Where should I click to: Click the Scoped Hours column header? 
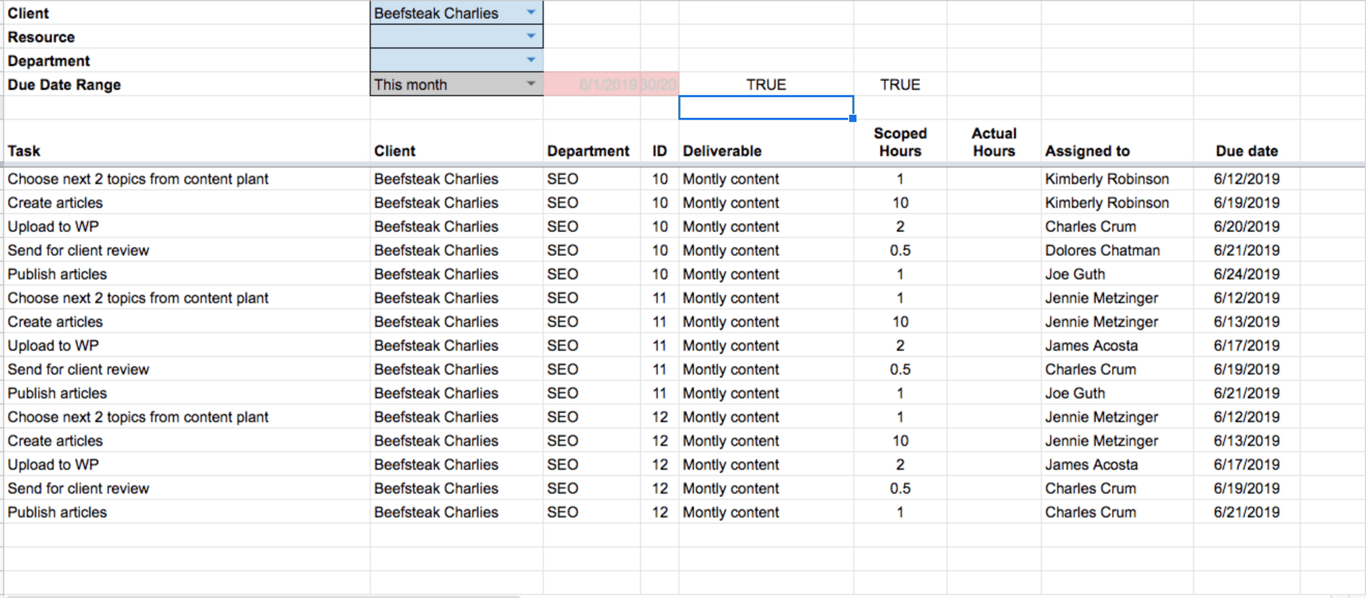tap(900, 142)
